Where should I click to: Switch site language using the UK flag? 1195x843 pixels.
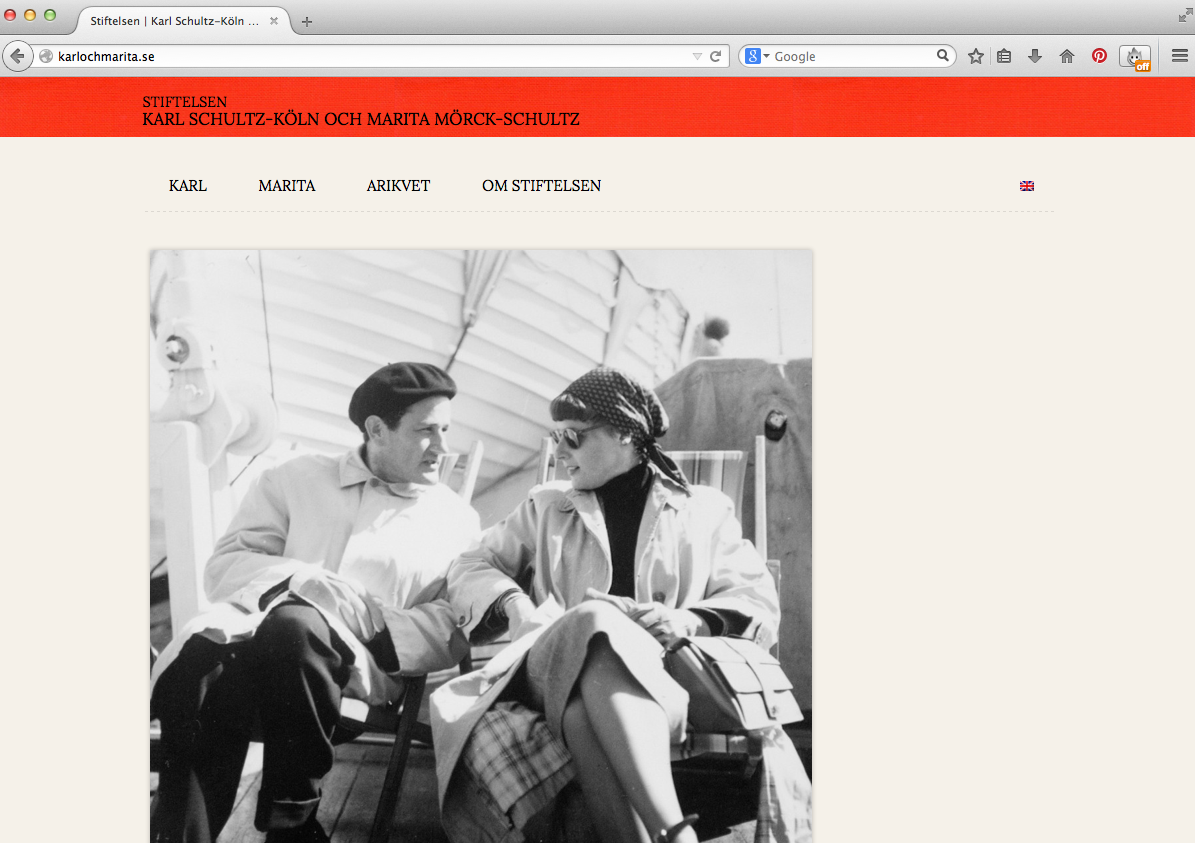click(x=1027, y=186)
